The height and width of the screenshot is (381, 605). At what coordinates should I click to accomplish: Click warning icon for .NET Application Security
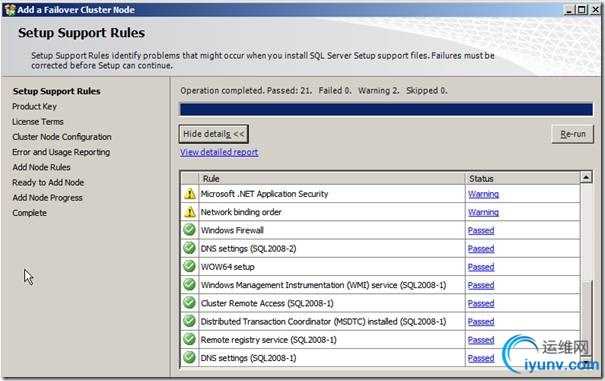(x=189, y=194)
